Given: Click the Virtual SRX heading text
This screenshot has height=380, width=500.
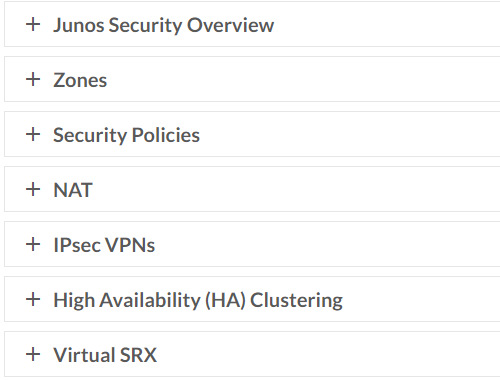Looking at the screenshot, I should pyautogui.click(x=105, y=355).
